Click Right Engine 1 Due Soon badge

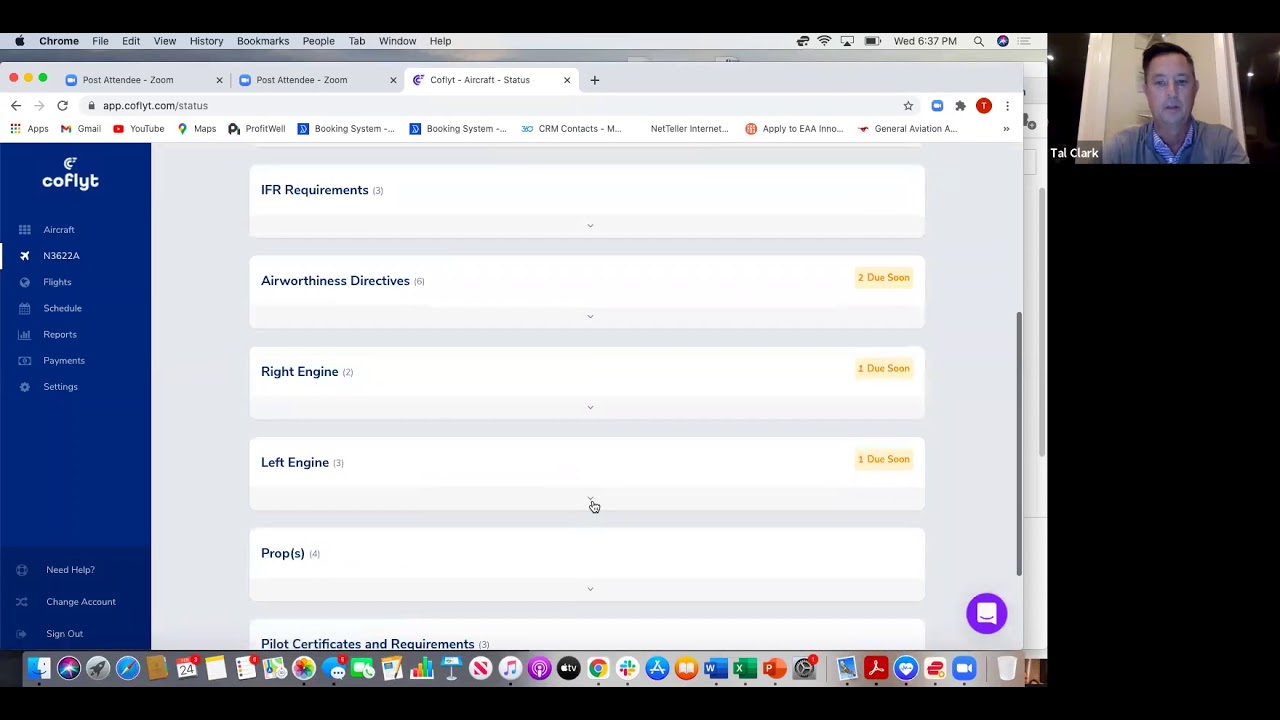pos(883,369)
